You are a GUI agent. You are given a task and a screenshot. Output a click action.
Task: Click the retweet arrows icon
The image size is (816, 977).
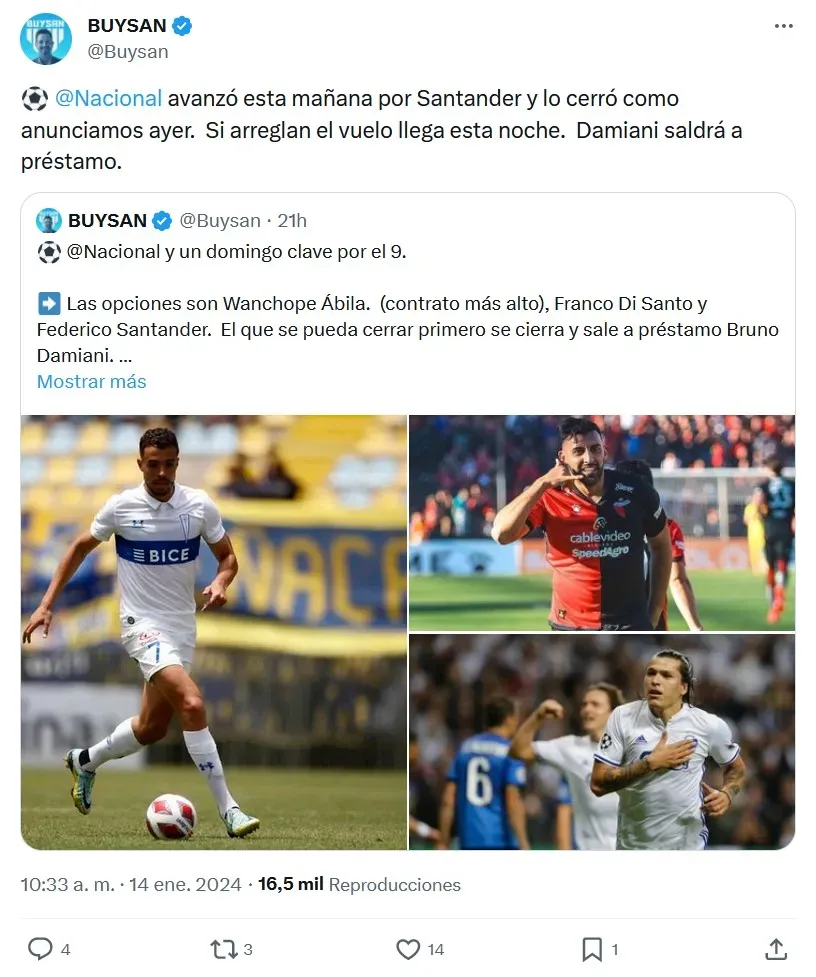pos(223,949)
